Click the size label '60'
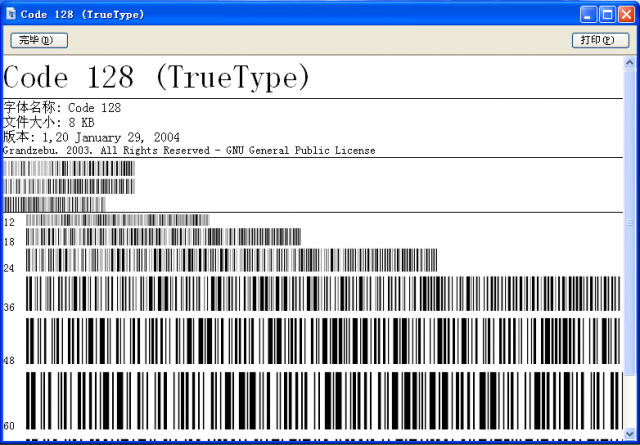The image size is (640, 445). (9, 426)
